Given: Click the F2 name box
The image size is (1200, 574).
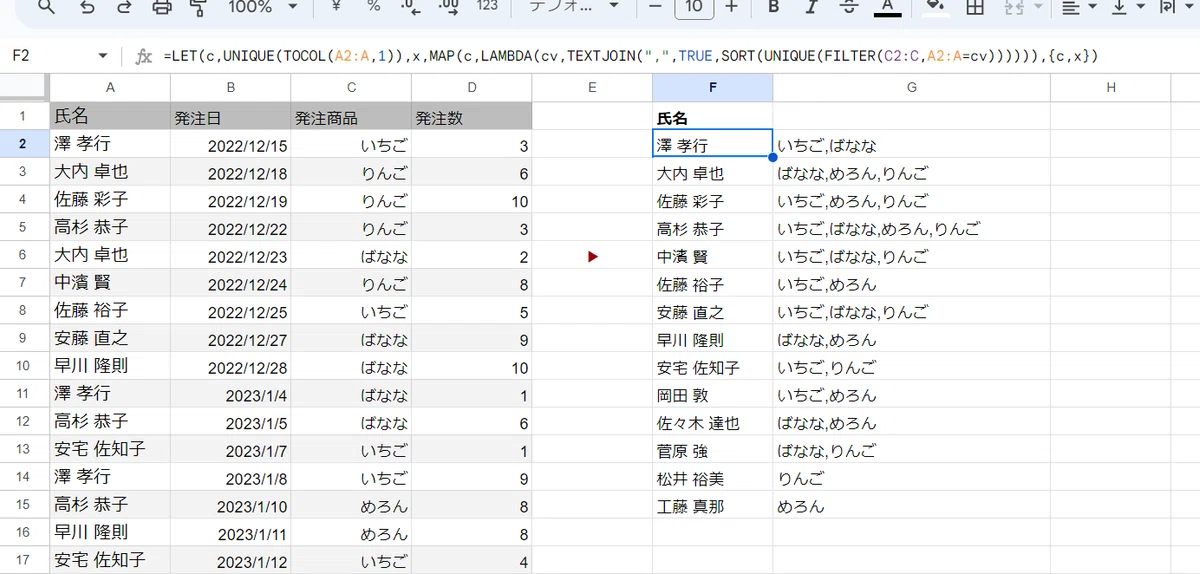Looking at the screenshot, I should (x=50, y=55).
